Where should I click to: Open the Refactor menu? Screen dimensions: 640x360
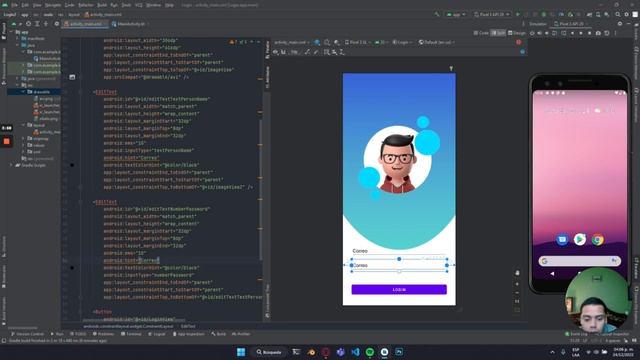[x=85, y=5]
